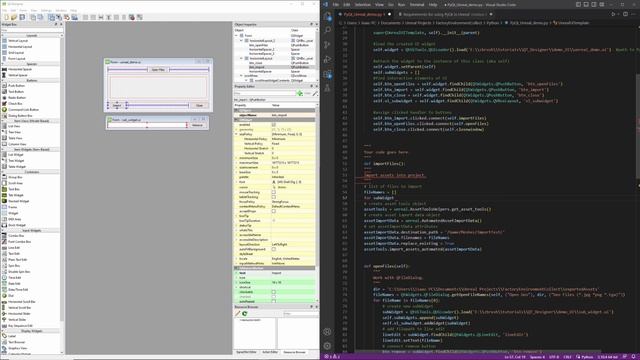Open the Source Control view in VS Code

tap(327, 45)
